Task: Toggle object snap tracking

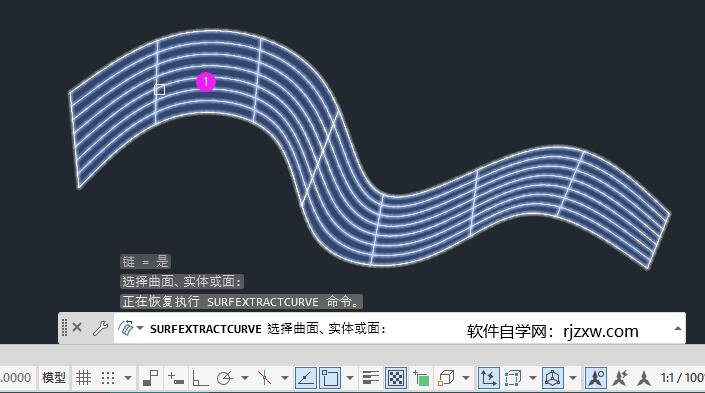Action: pos(306,378)
